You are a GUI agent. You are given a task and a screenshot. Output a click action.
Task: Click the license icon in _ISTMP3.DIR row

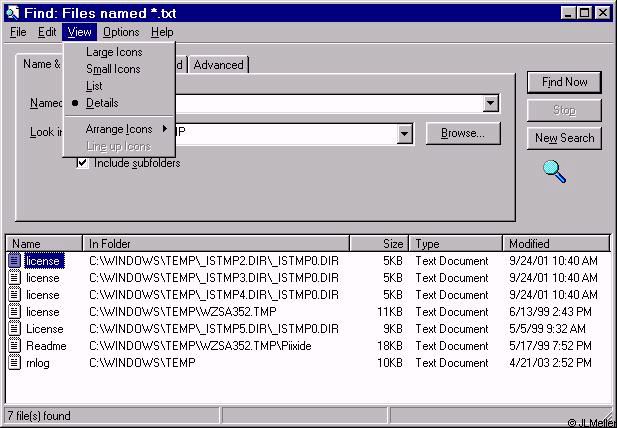(x=15, y=278)
